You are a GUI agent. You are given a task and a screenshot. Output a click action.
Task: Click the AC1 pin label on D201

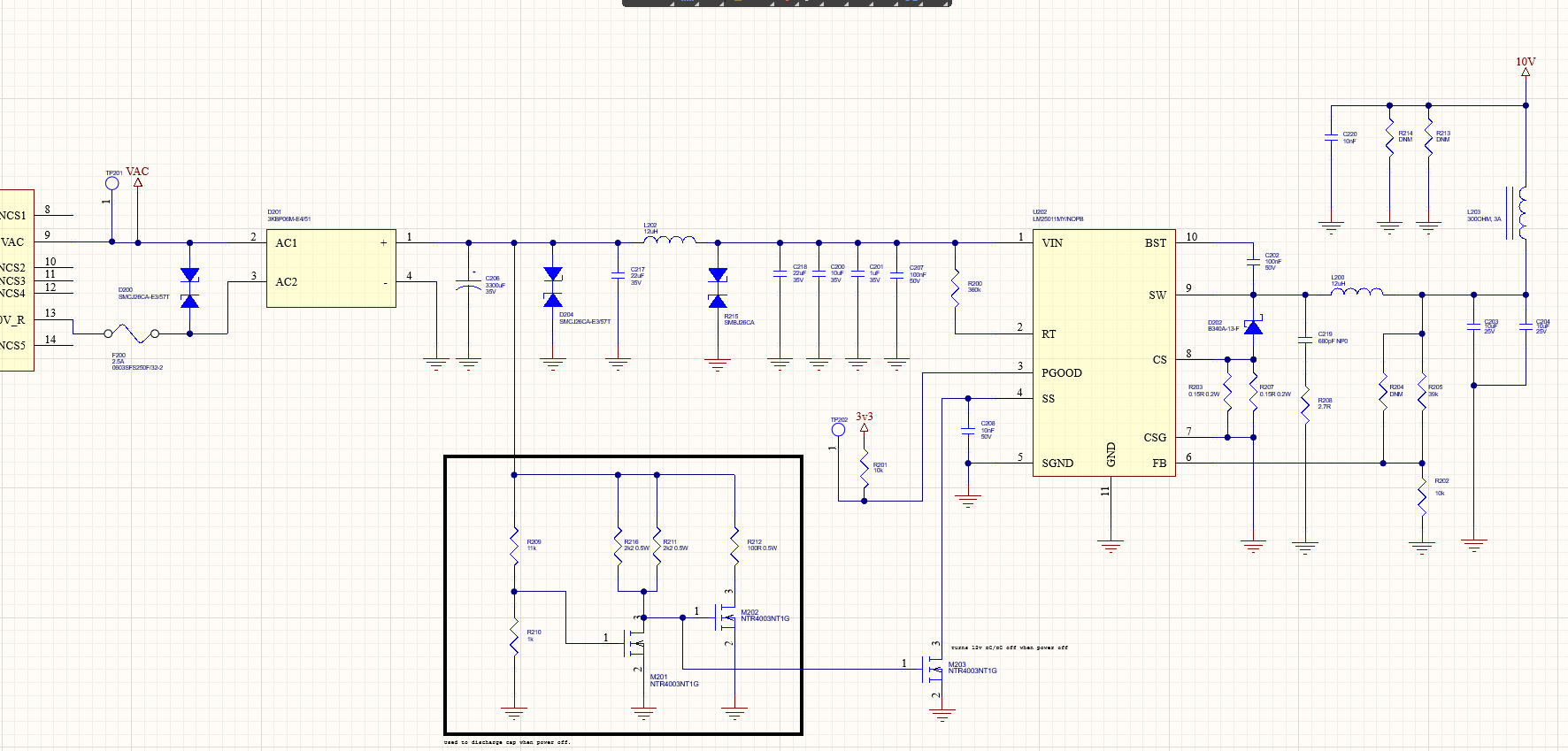tap(286, 243)
